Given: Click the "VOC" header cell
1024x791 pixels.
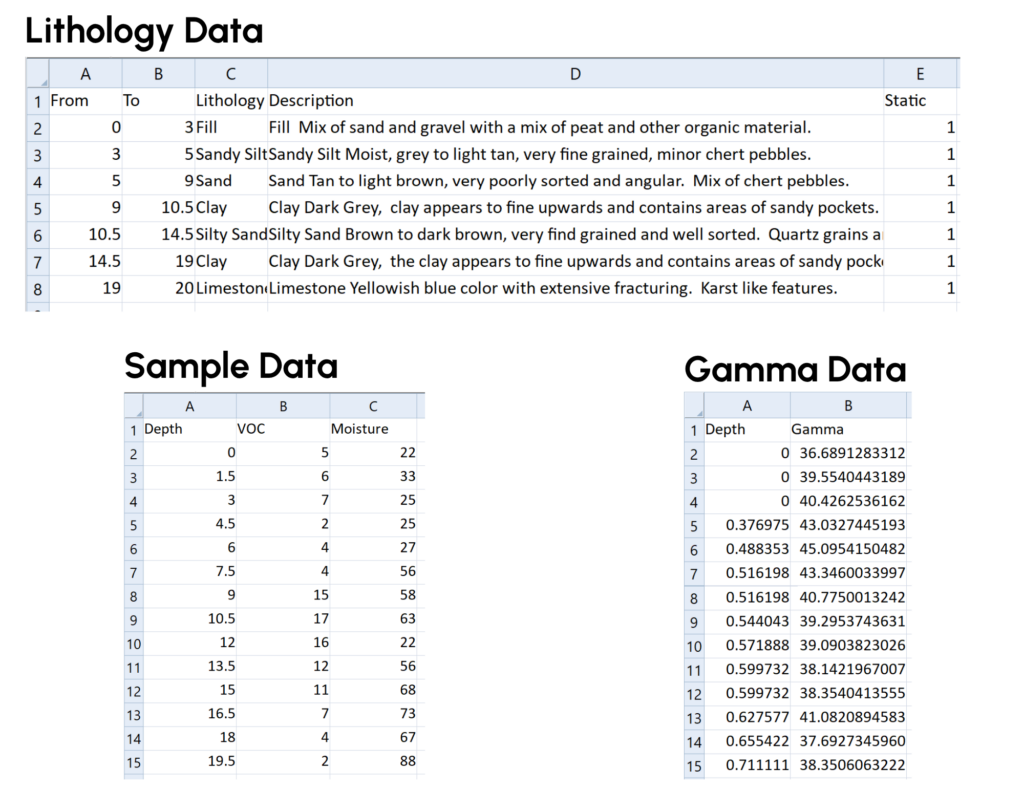Looking at the screenshot, I should click(281, 429).
